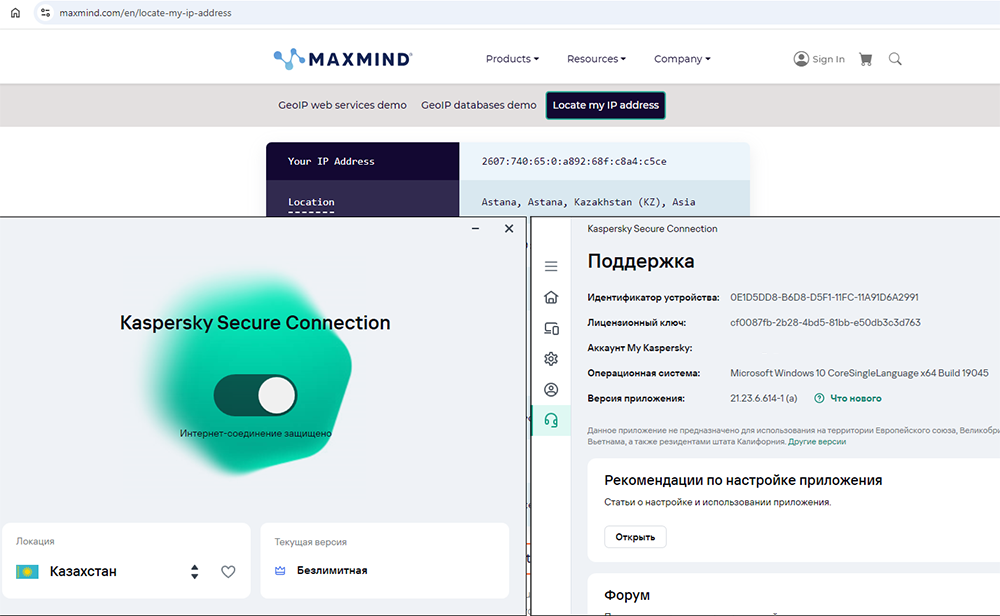1000x616 pixels.
Task: Click the operating system value text
Action: pos(859,373)
